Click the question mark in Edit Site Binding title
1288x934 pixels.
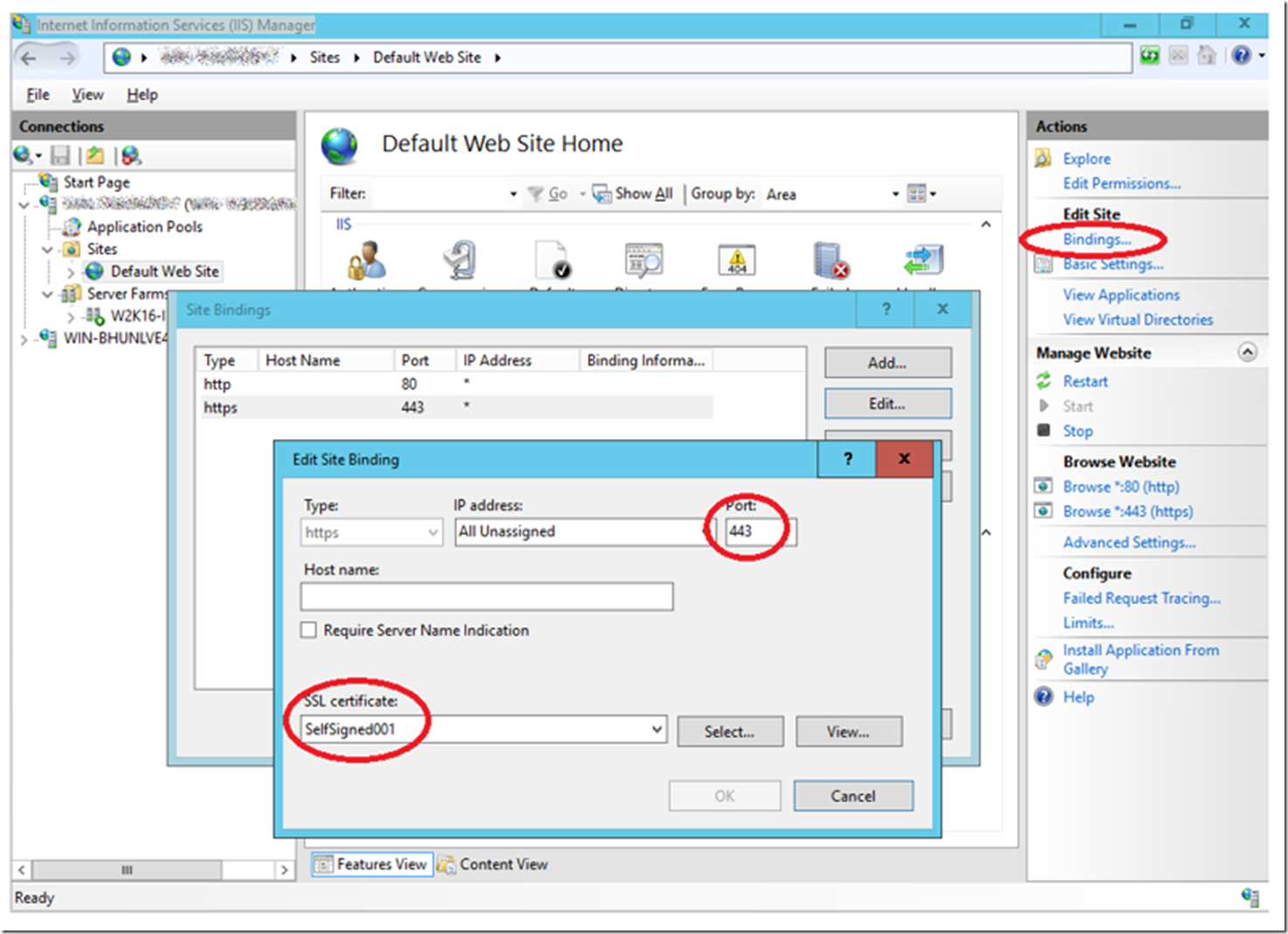click(847, 459)
